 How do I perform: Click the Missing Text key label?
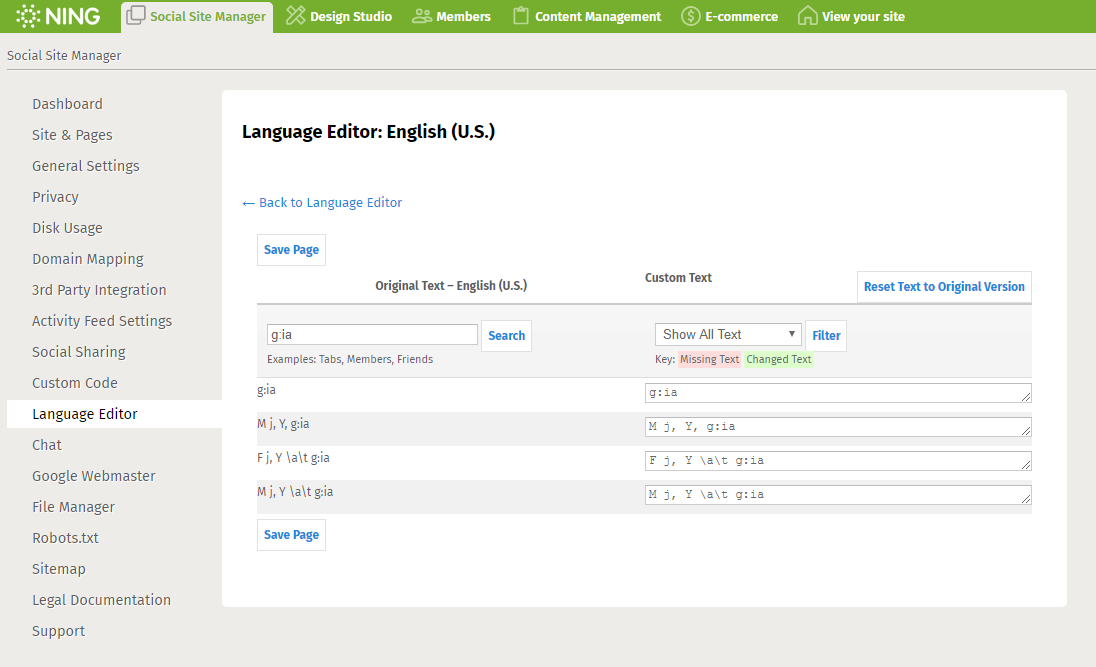[x=709, y=359]
